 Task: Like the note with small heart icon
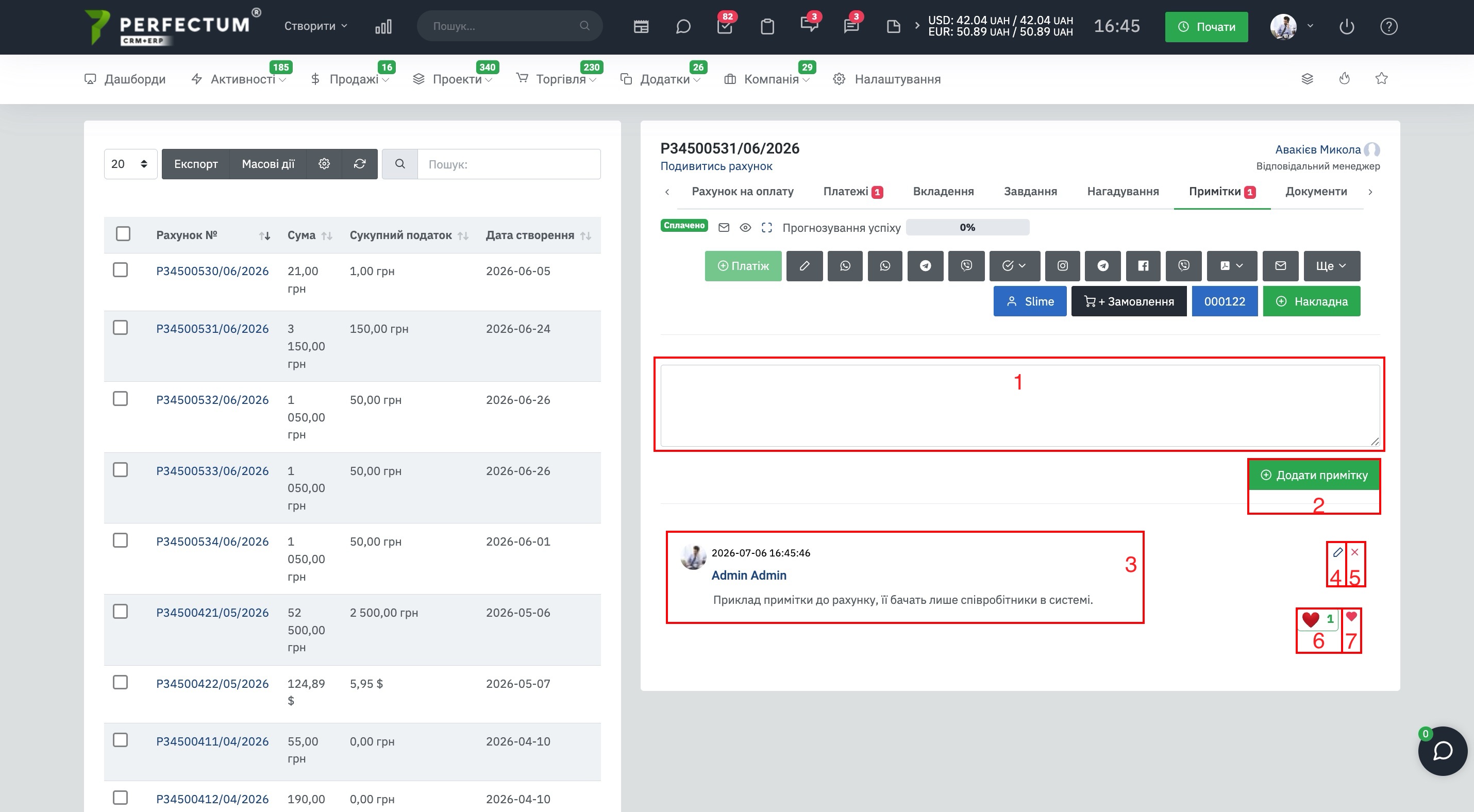[1351, 616]
